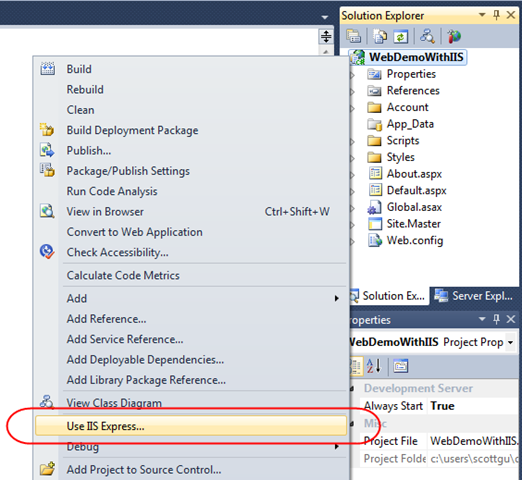This screenshot has width=522, height=480.
Task: Open Properties panel window options dropdown
Action: [x=482, y=319]
